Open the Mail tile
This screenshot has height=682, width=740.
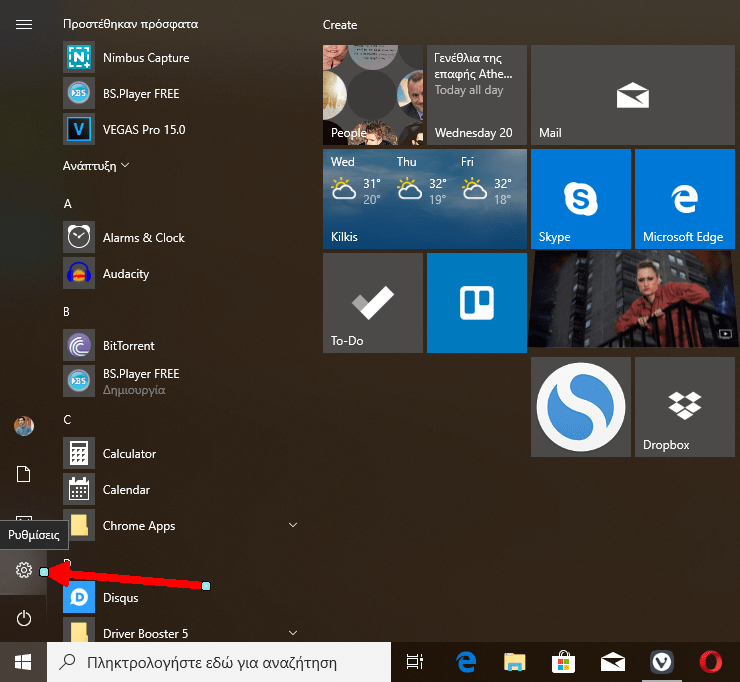click(633, 95)
